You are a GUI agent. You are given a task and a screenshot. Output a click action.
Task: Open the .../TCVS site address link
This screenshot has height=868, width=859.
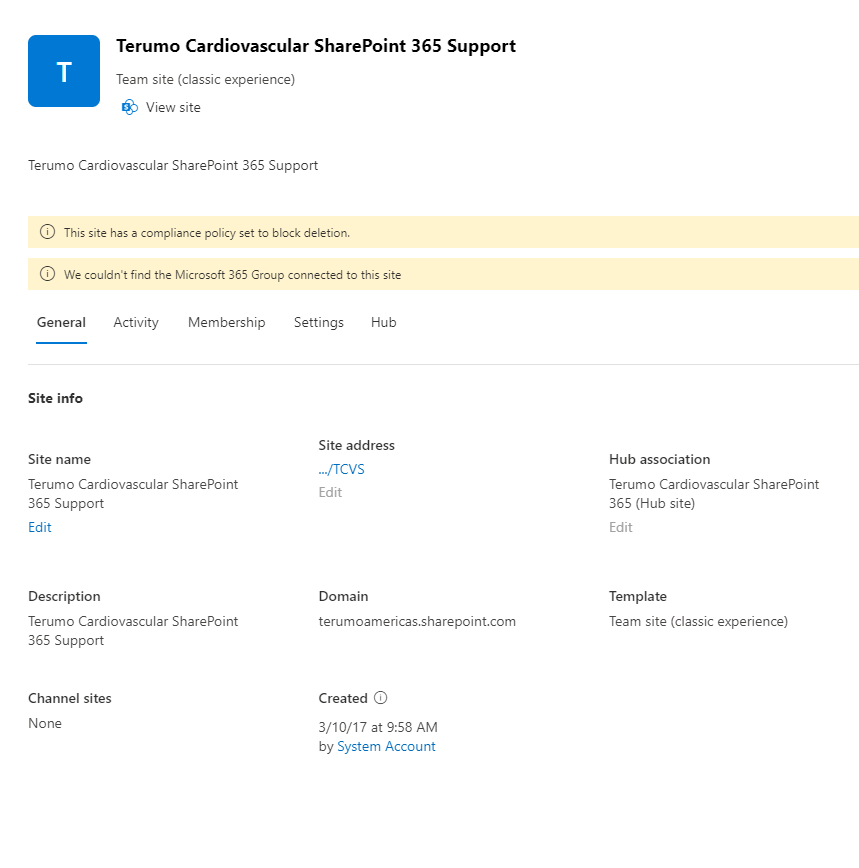click(x=340, y=468)
